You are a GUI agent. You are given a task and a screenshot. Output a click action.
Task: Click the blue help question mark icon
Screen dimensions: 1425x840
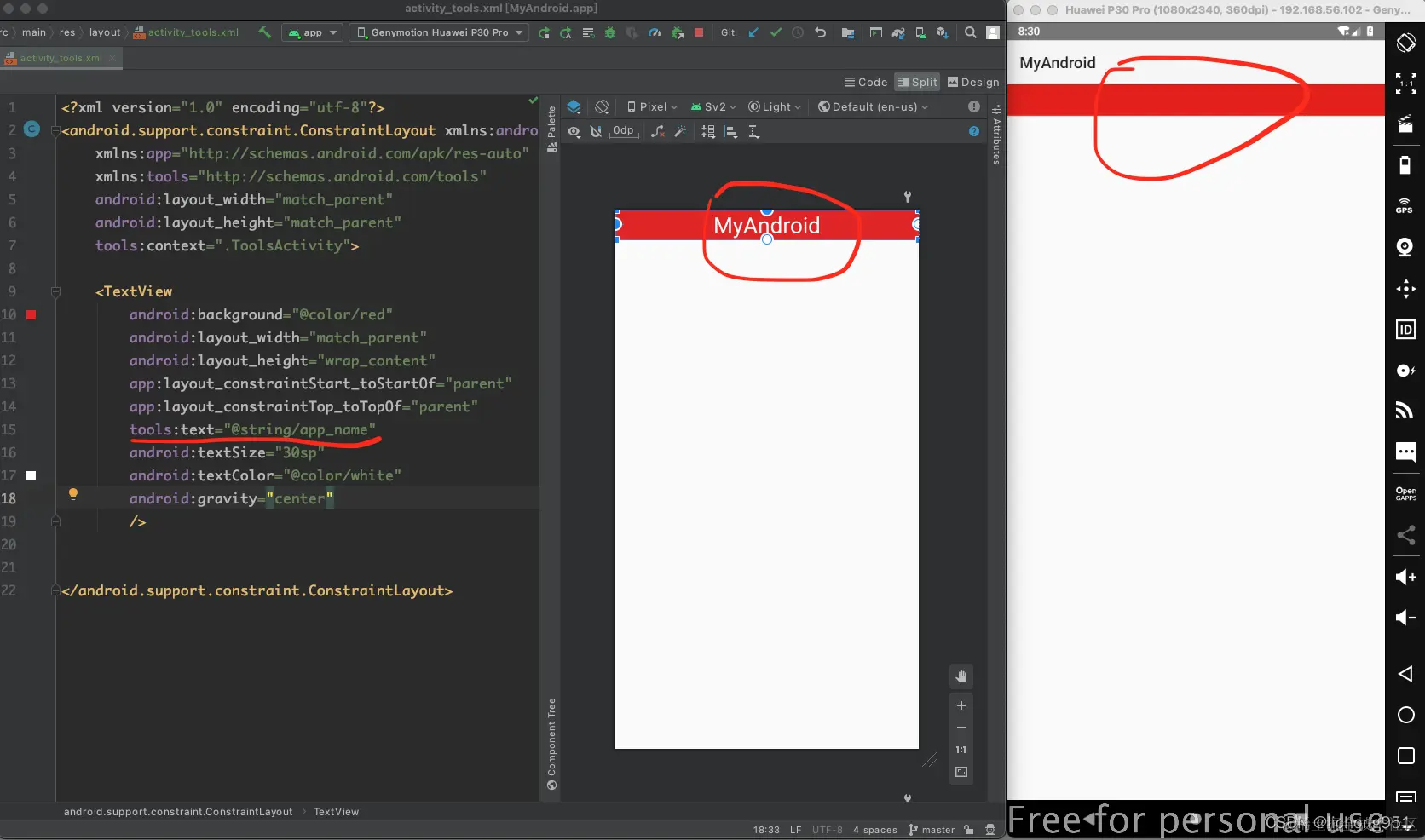(x=974, y=131)
